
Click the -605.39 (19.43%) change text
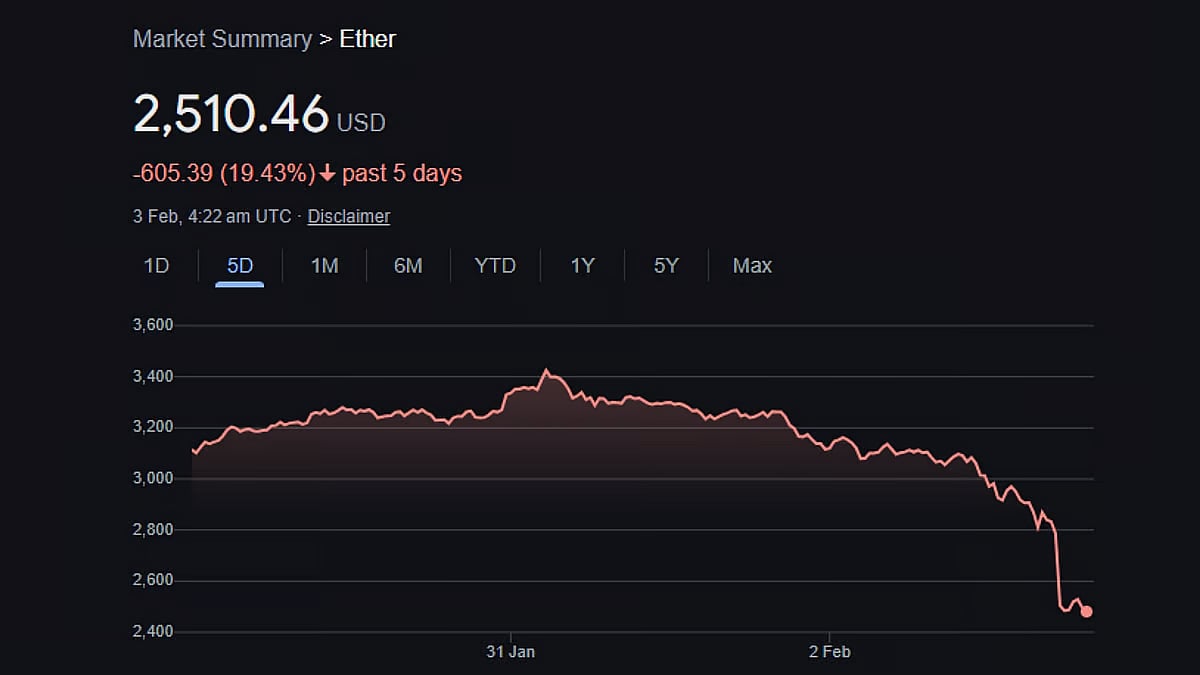click(x=224, y=174)
